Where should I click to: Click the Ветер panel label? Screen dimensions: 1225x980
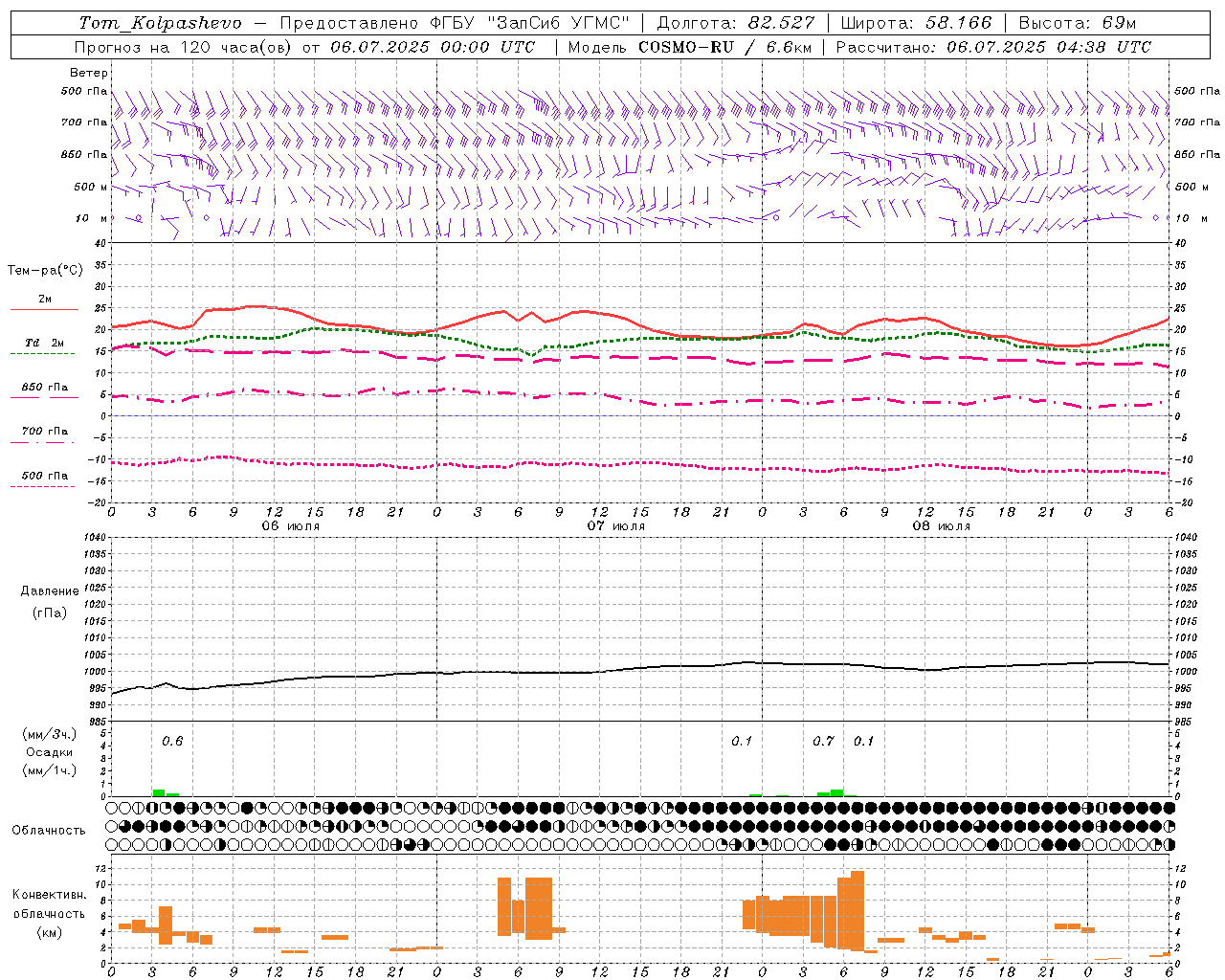click(89, 73)
